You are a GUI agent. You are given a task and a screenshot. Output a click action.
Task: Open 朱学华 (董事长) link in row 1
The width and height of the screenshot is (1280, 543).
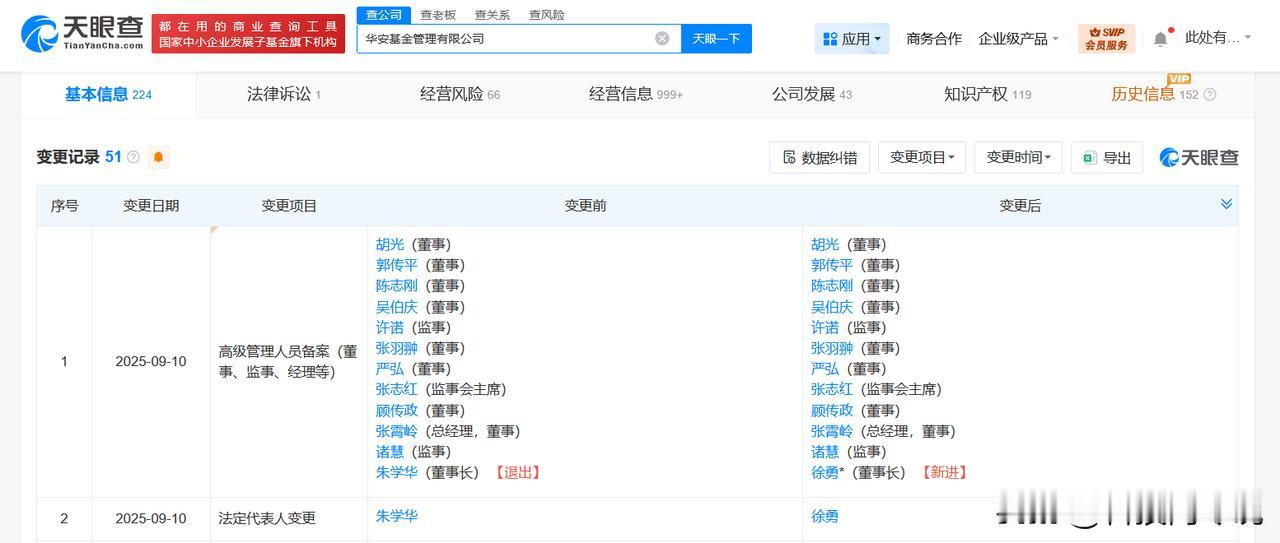point(397,472)
